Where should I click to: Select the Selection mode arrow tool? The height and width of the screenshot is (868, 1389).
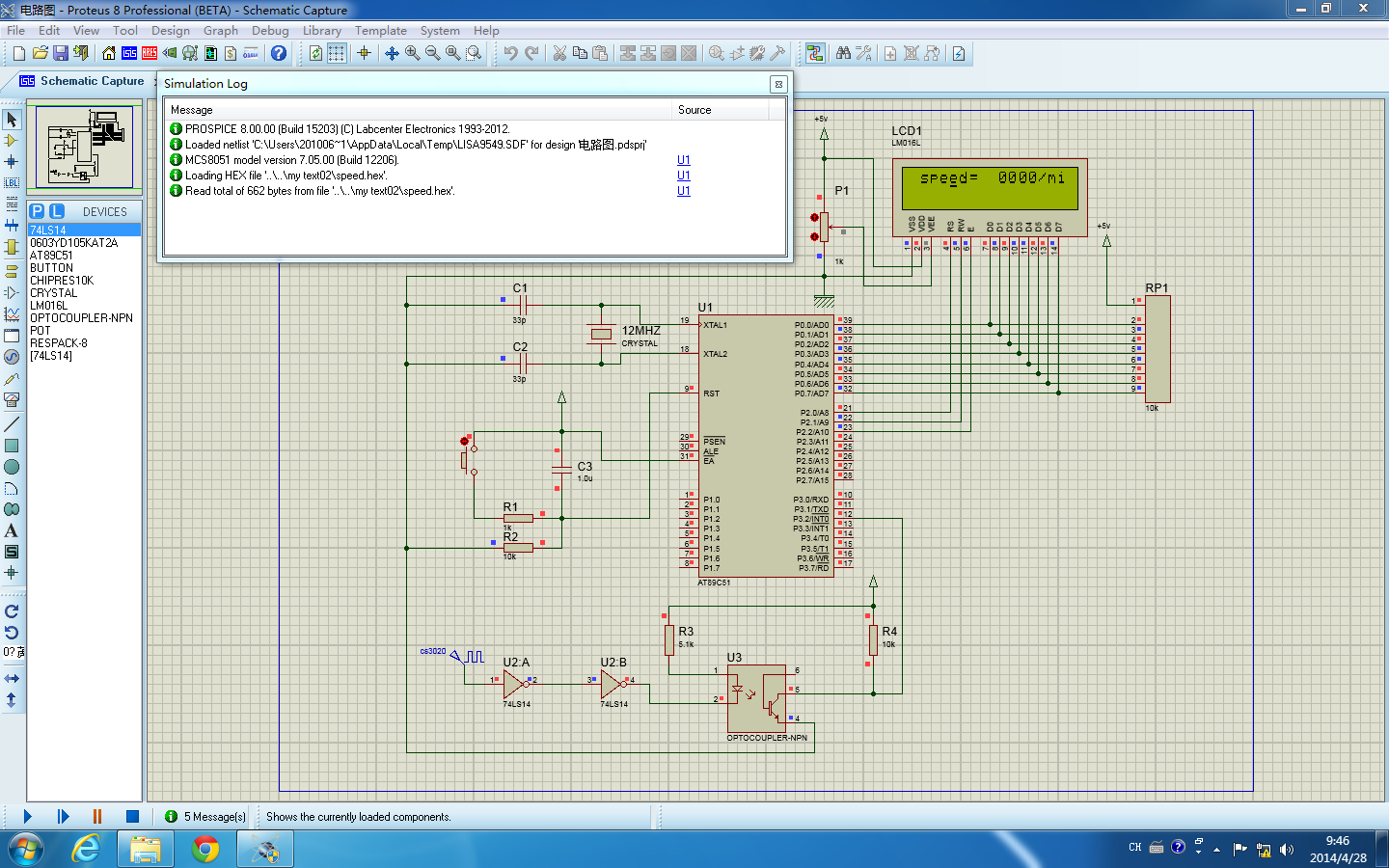12,120
